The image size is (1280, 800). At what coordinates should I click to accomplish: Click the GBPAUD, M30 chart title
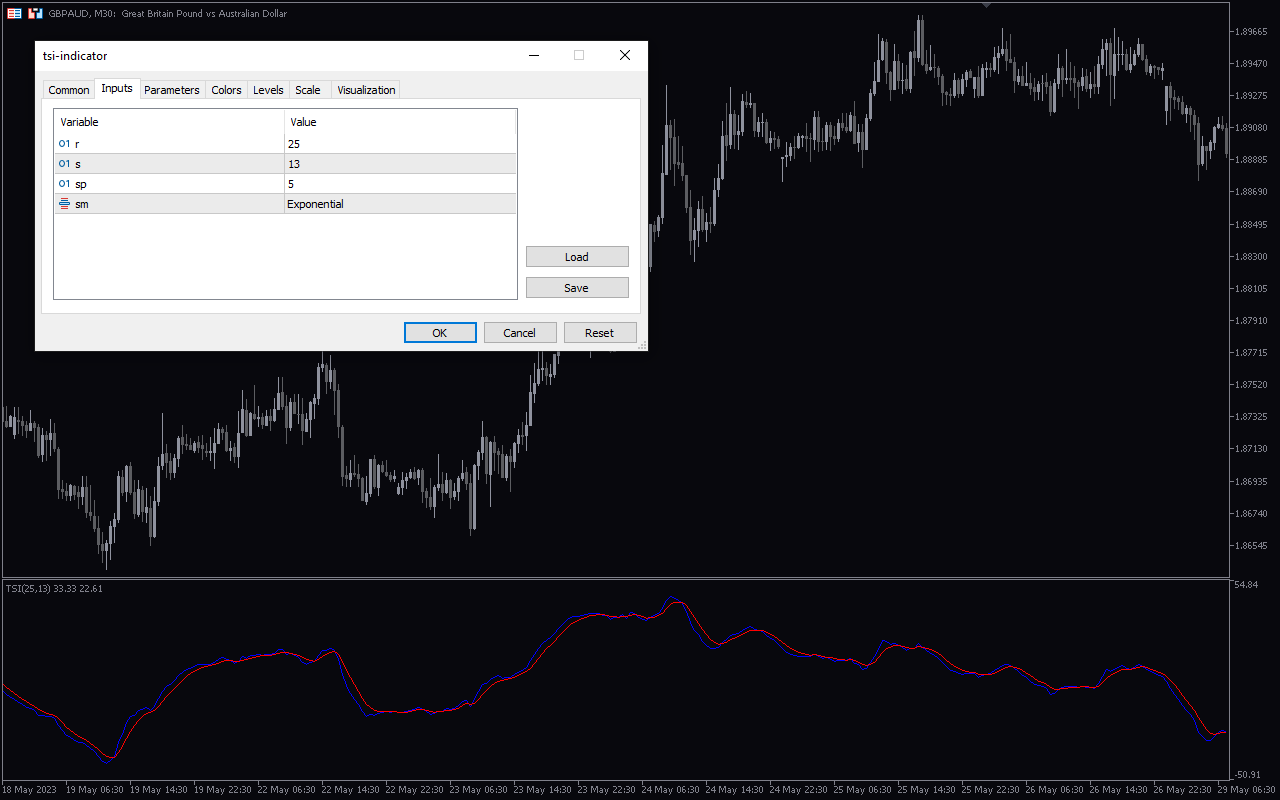[168, 14]
